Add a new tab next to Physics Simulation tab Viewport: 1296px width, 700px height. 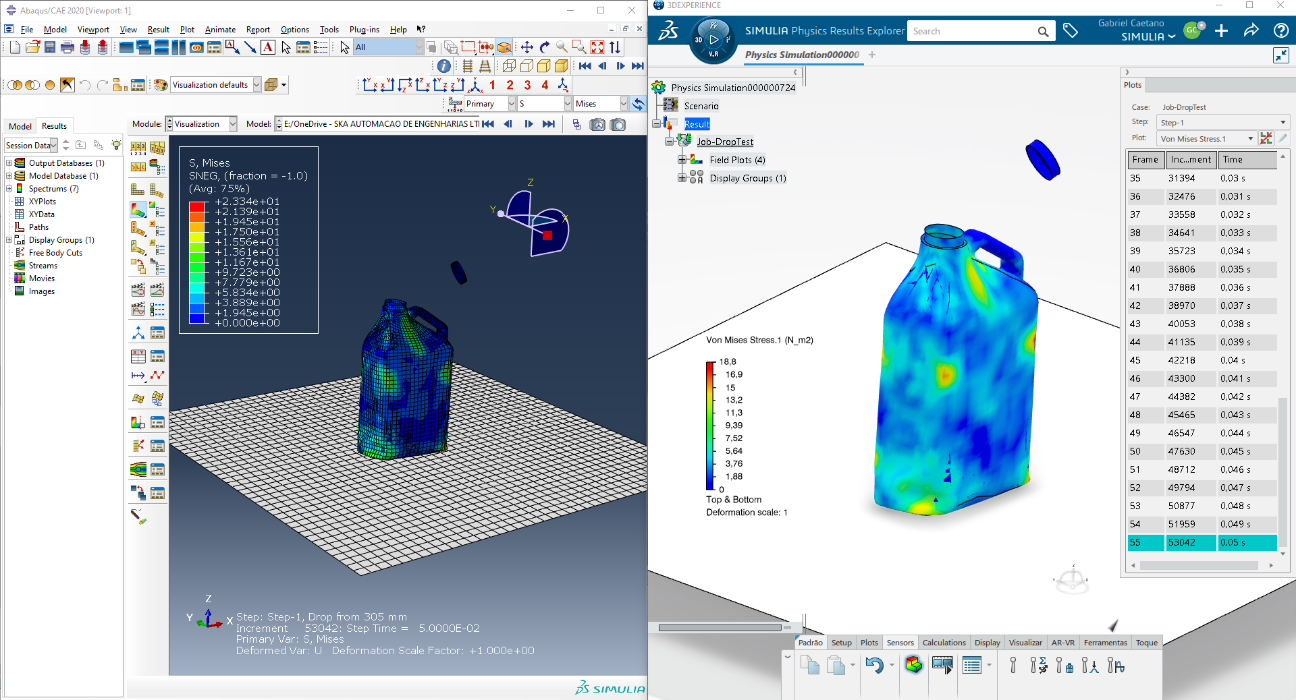tap(872, 55)
